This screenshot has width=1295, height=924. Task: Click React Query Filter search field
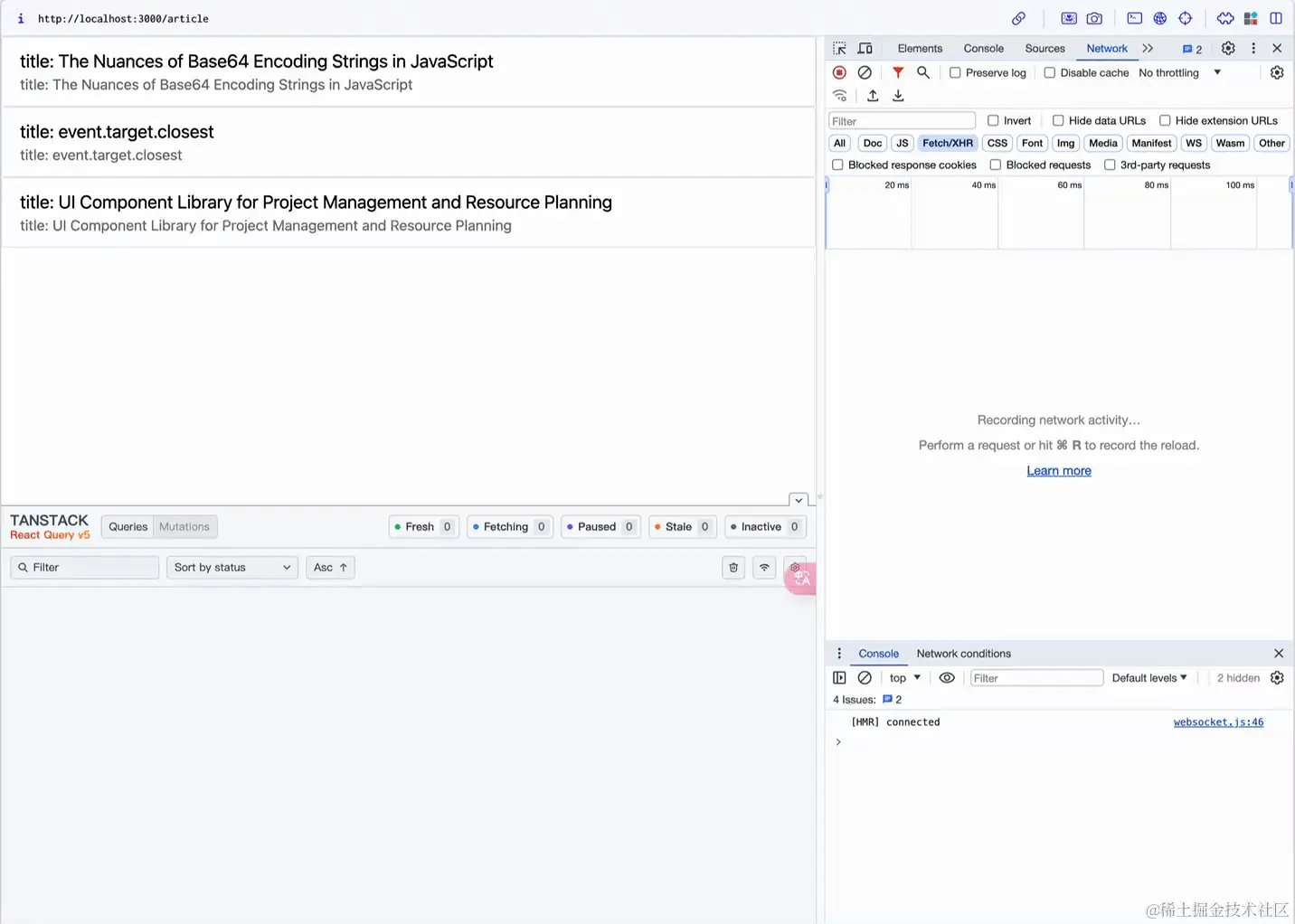[85, 568]
